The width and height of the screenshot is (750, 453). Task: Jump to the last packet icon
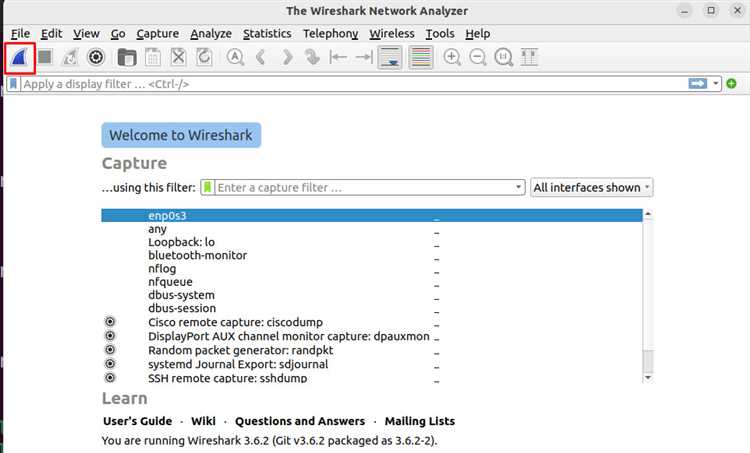tap(364, 57)
